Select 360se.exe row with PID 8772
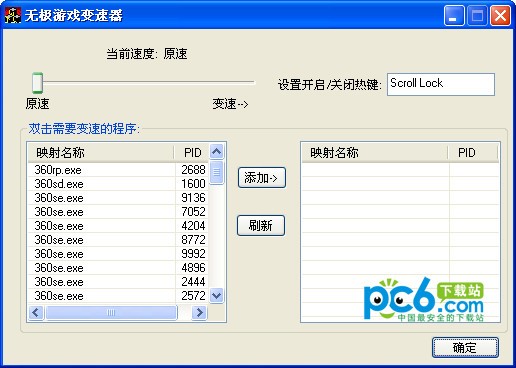The height and width of the screenshot is (368, 516). coord(118,240)
